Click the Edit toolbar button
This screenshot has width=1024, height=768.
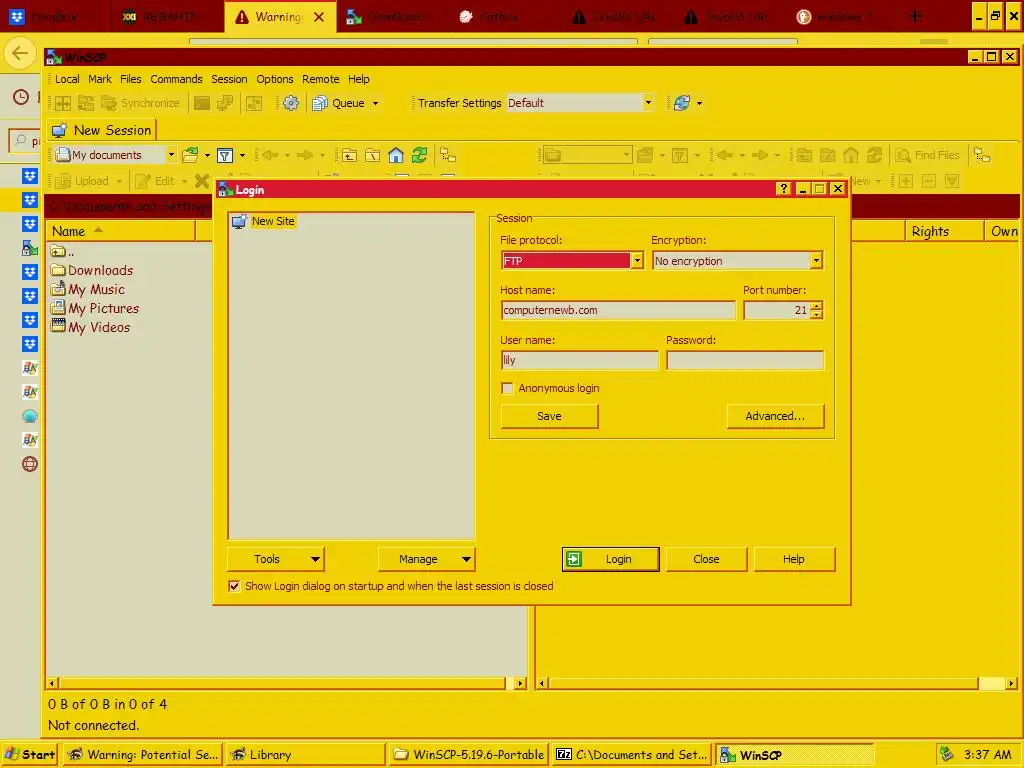coord(155,181)
